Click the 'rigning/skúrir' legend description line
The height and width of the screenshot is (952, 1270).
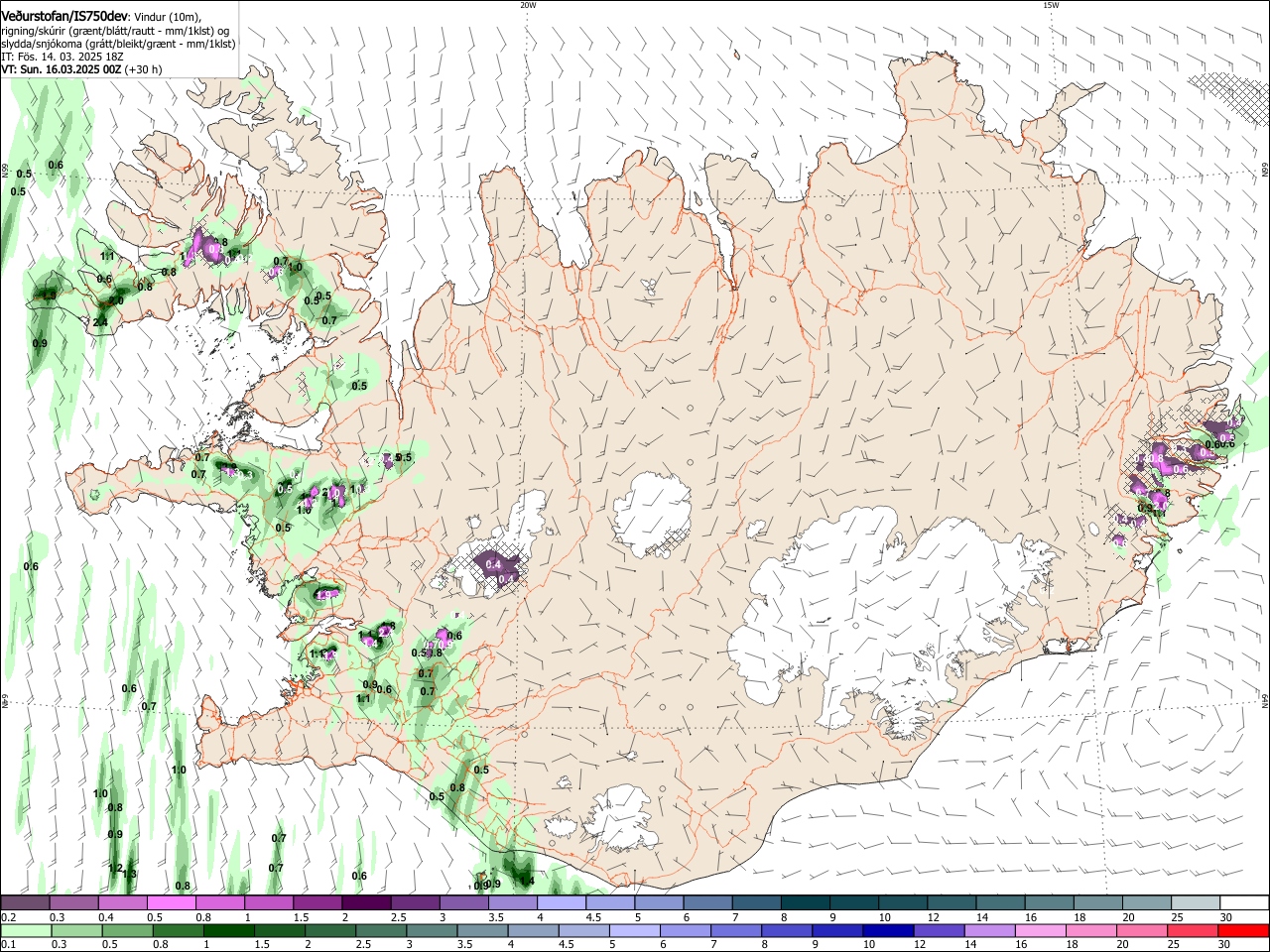[117, 31]
